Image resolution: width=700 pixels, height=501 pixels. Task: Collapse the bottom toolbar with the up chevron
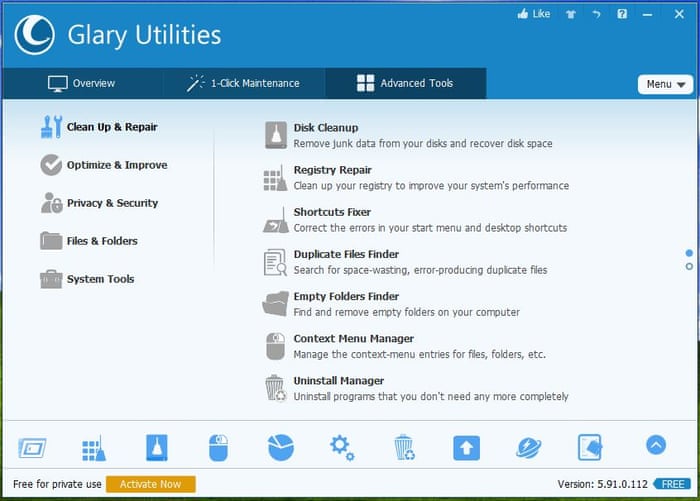[x=656, y=445]
